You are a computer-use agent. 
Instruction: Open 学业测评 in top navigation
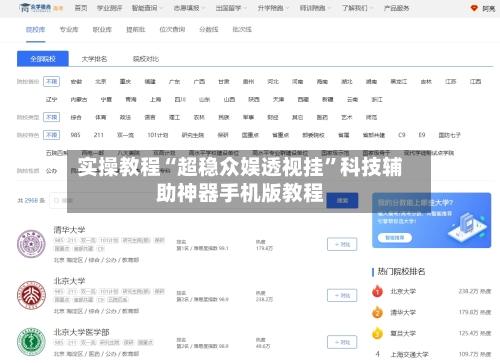click(109, 8)
